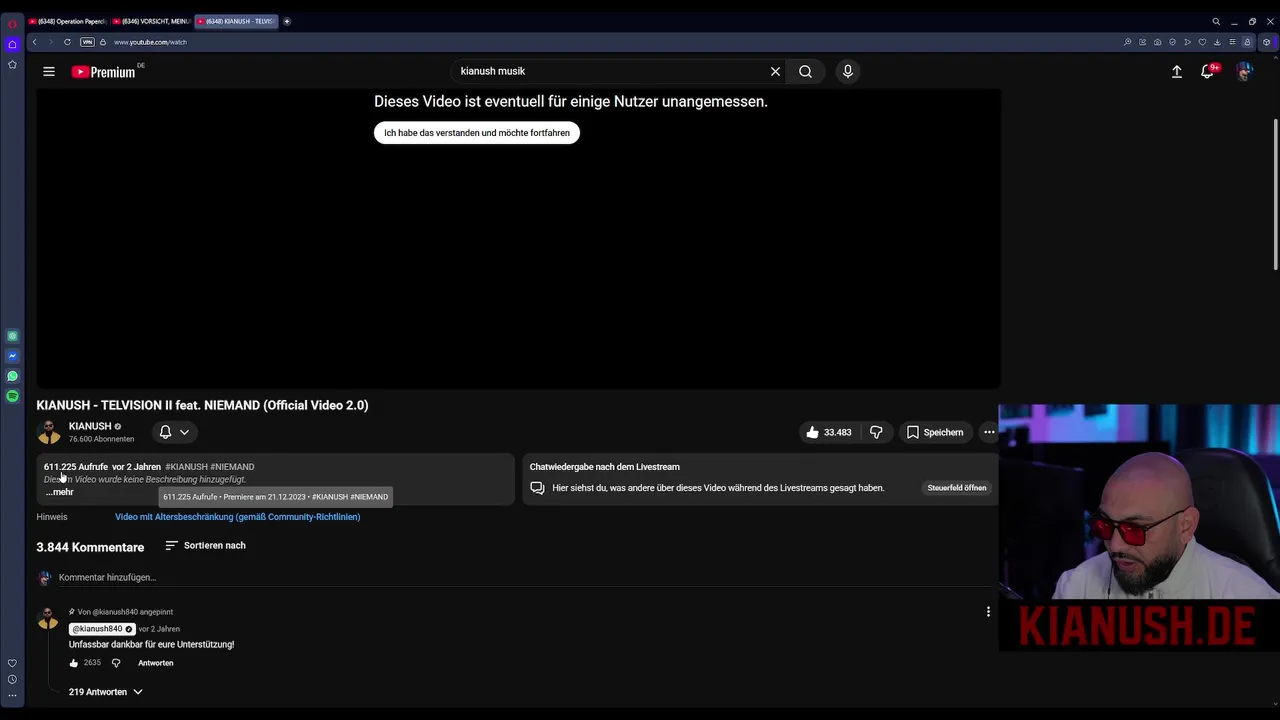The width and height of the screenshot is (1280, 720).
Task: Open WhatsApp in the Opera sidebar
Action: point(12,376)
